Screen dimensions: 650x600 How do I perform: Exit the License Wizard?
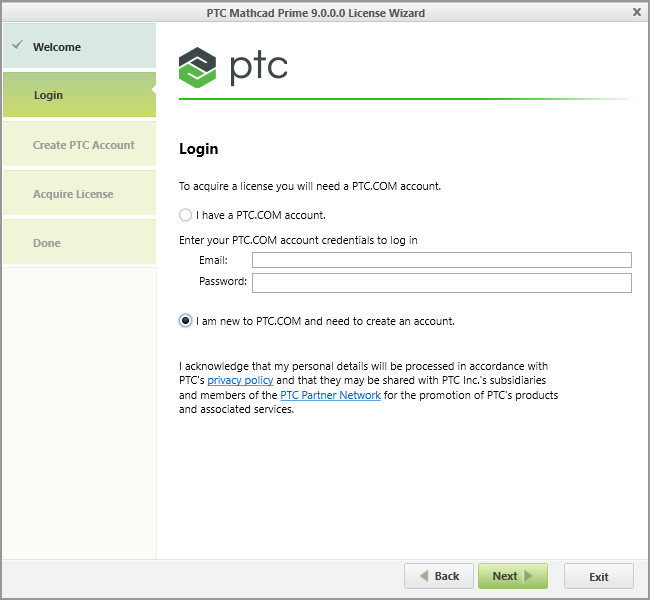click(599, 576)
